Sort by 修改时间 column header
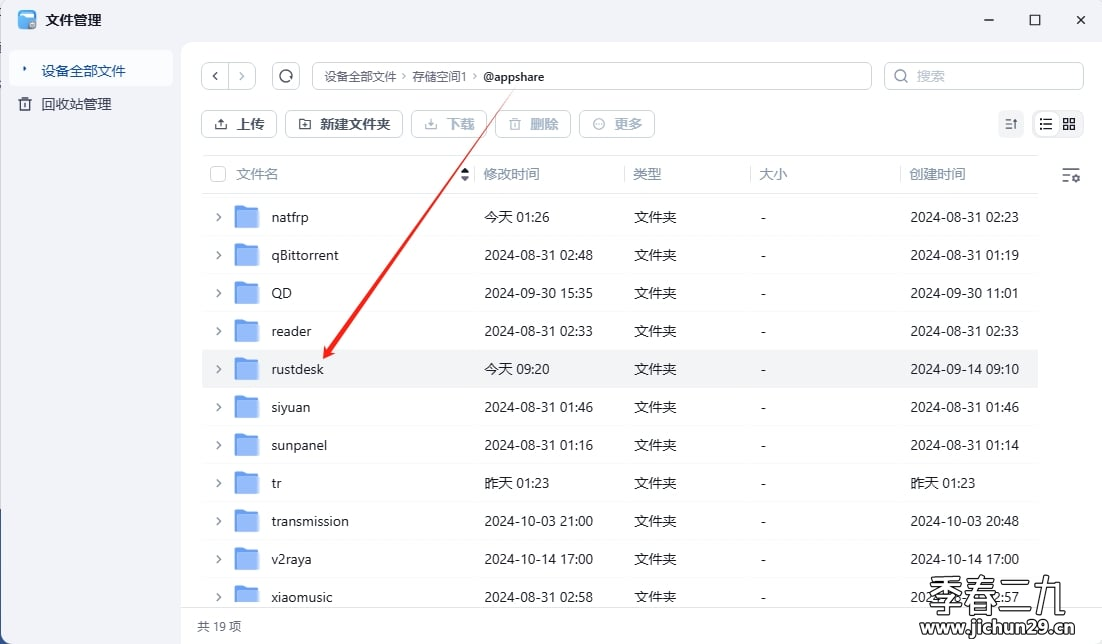This screenshot has width=1102, height=644. coord(512,174)
